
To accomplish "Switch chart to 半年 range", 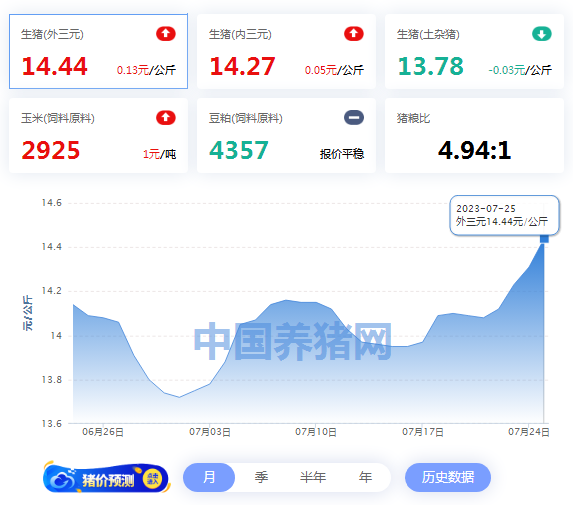I will click(x=313, y=477).
